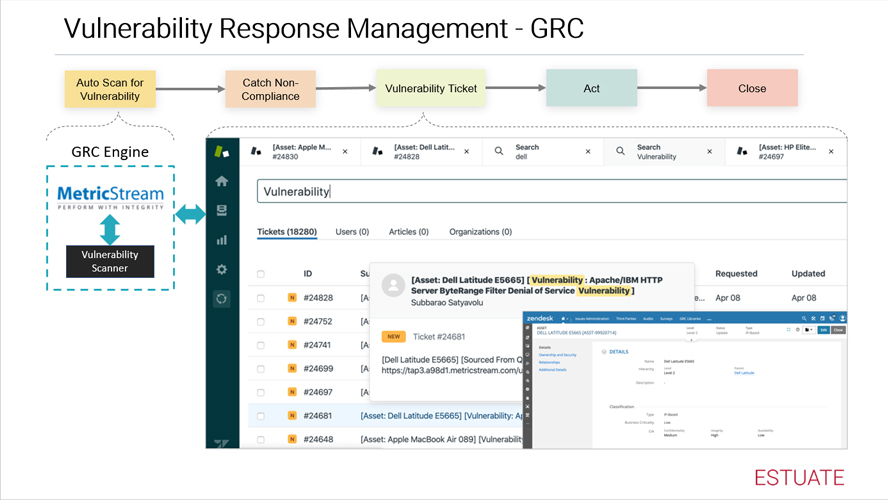Open Audits menu in small window
The height and width of the screenshot is (500, 888).
(x=648, y=319)
